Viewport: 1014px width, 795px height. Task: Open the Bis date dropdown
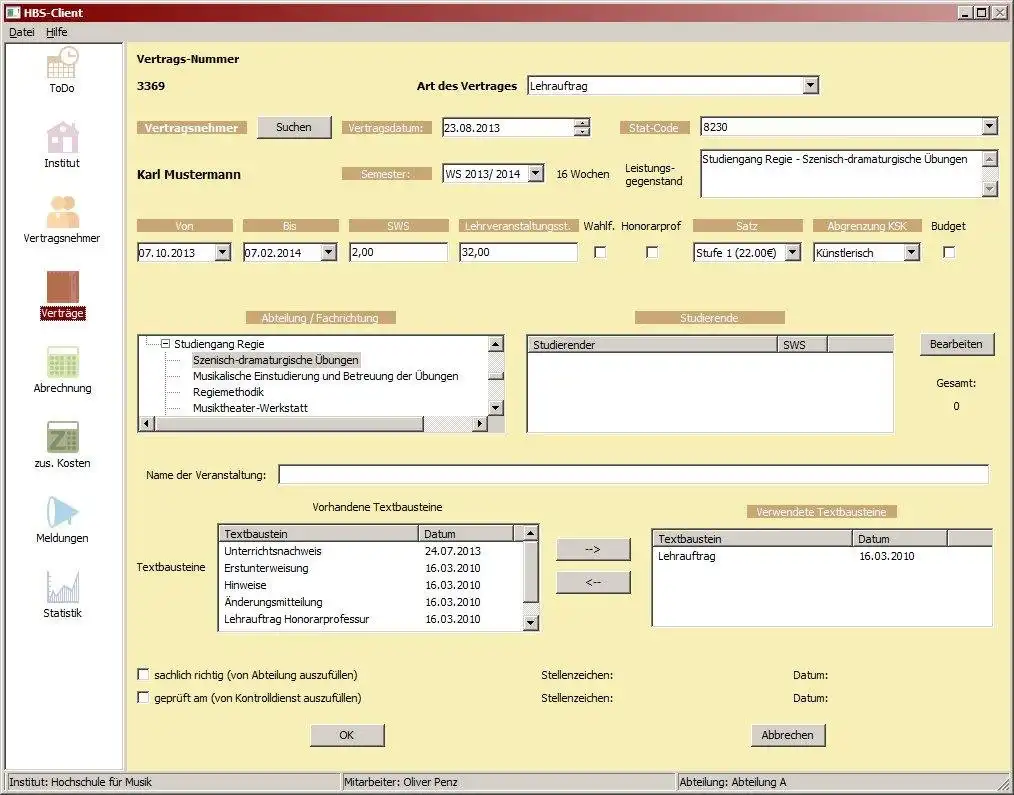[329, 252]
